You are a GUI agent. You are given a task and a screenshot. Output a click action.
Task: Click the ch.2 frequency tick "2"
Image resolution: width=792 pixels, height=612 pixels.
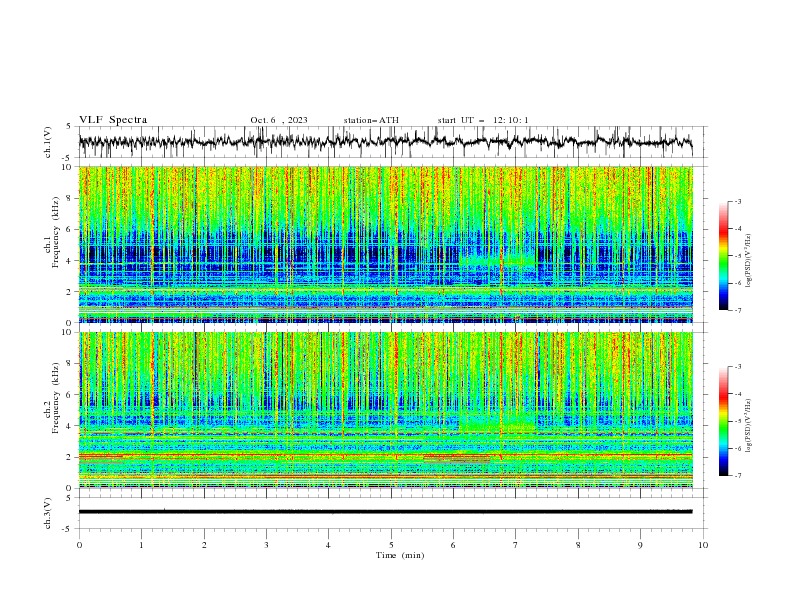(x=70, y=457)
